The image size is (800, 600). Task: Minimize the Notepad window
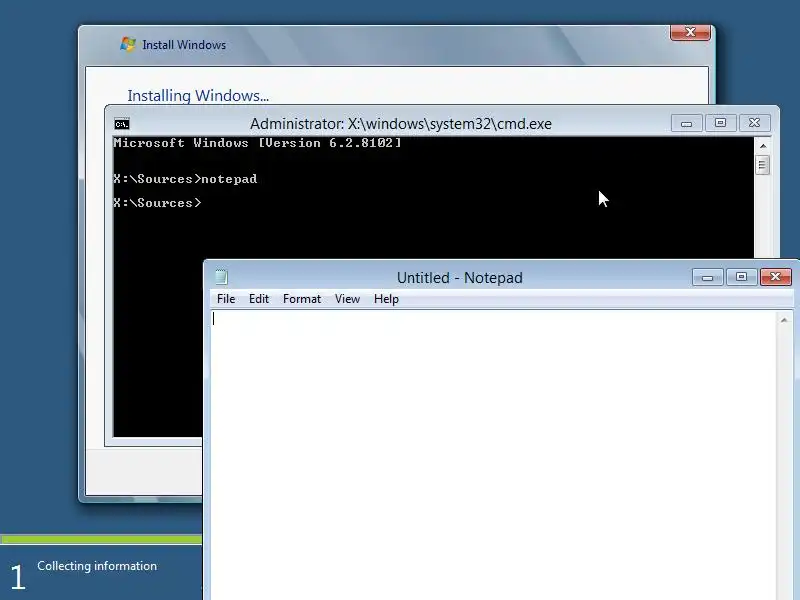[707, 277]
